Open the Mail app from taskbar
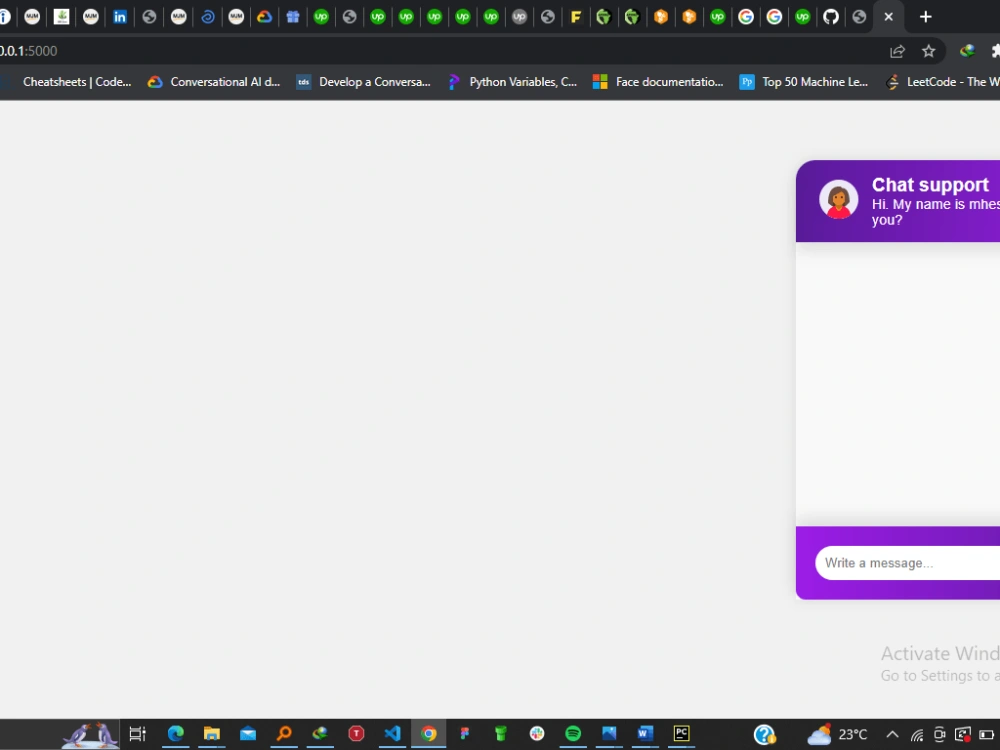Image resolution: width=1000 pixels, height=750 pixels. pyautogui.click(x=247, y=734)
